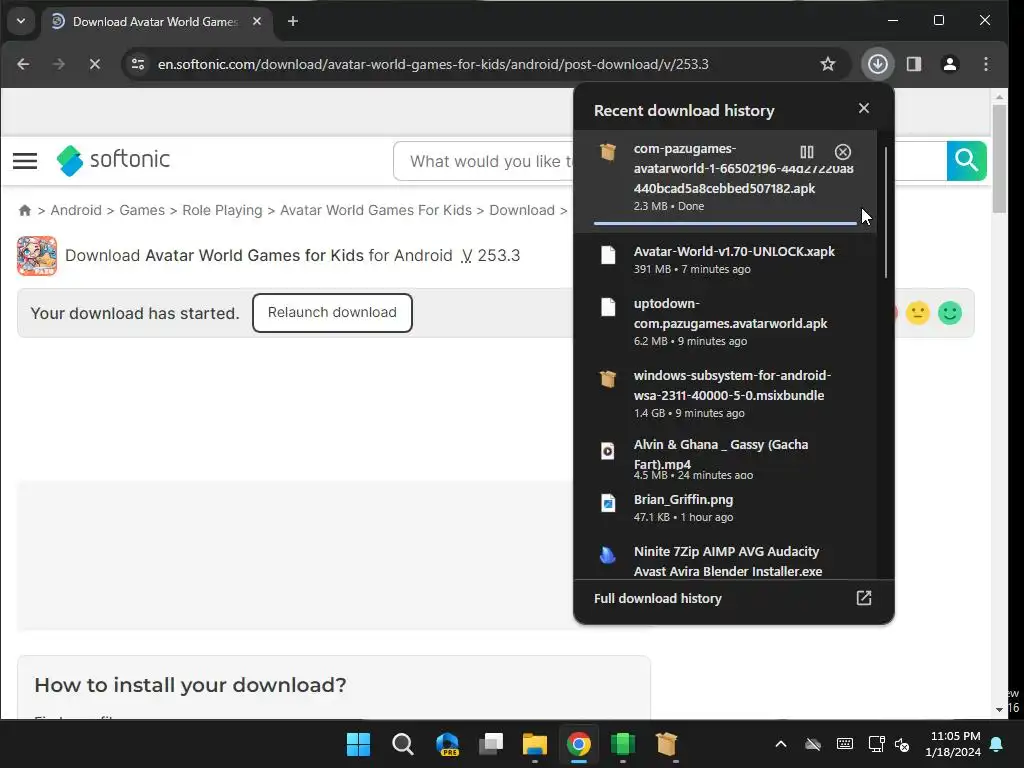The height and width of the screenshot is (768, 1024).
Task: Open the Games breadcrumb link
Action: tap(142, 210)
